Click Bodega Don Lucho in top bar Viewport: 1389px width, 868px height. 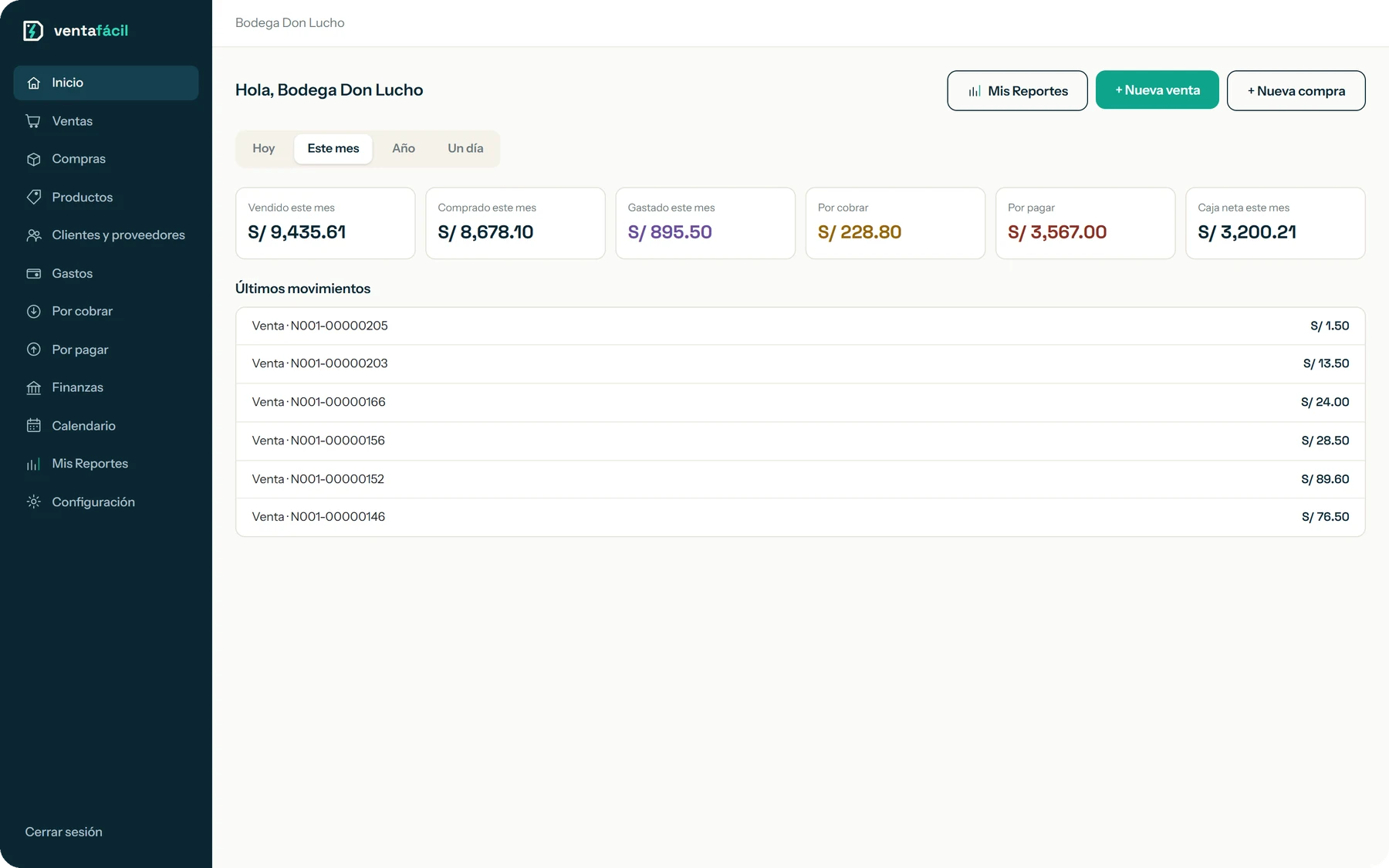(x=289, y=23)
